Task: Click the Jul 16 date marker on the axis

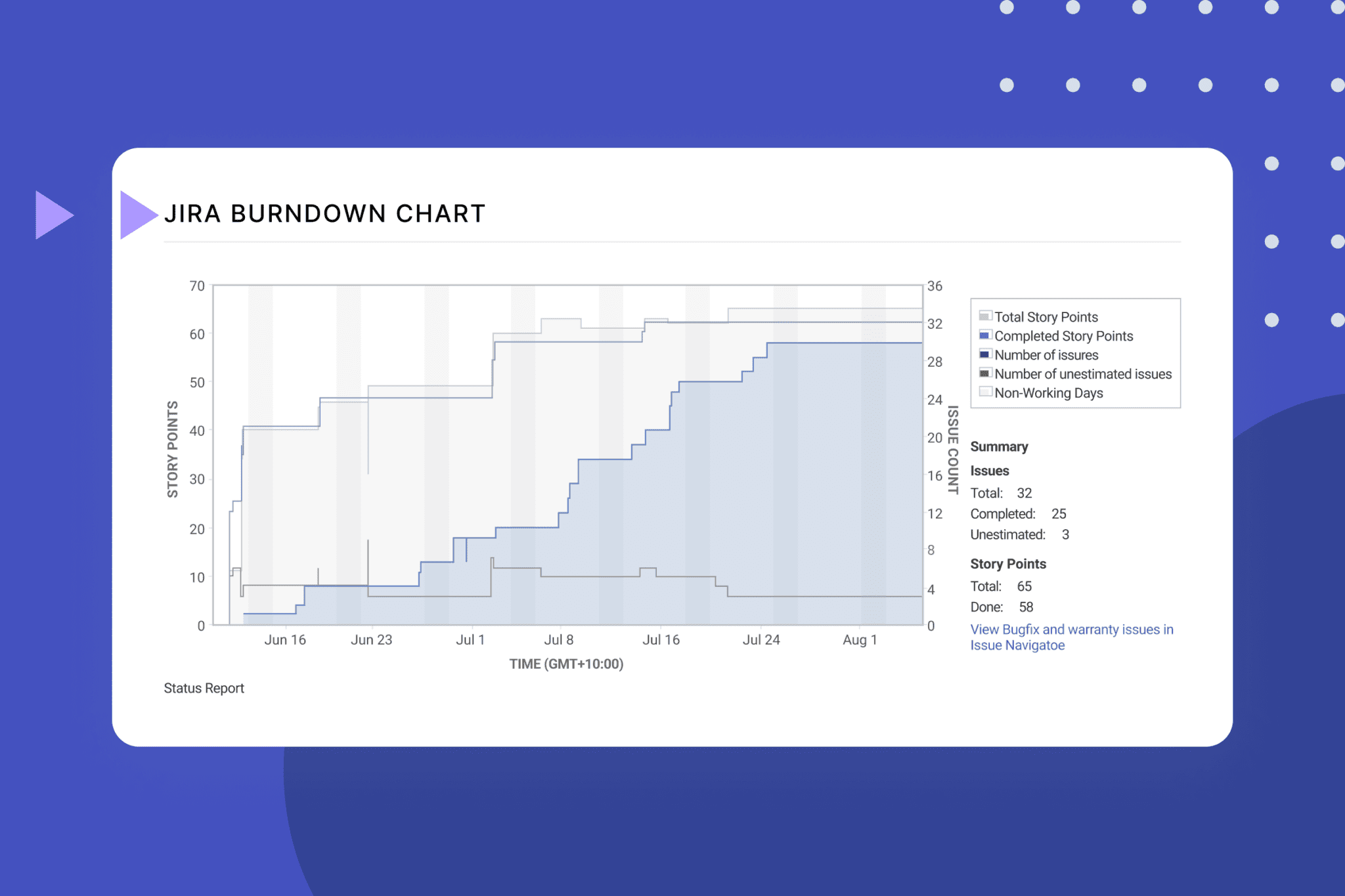Action: point(661,639)
